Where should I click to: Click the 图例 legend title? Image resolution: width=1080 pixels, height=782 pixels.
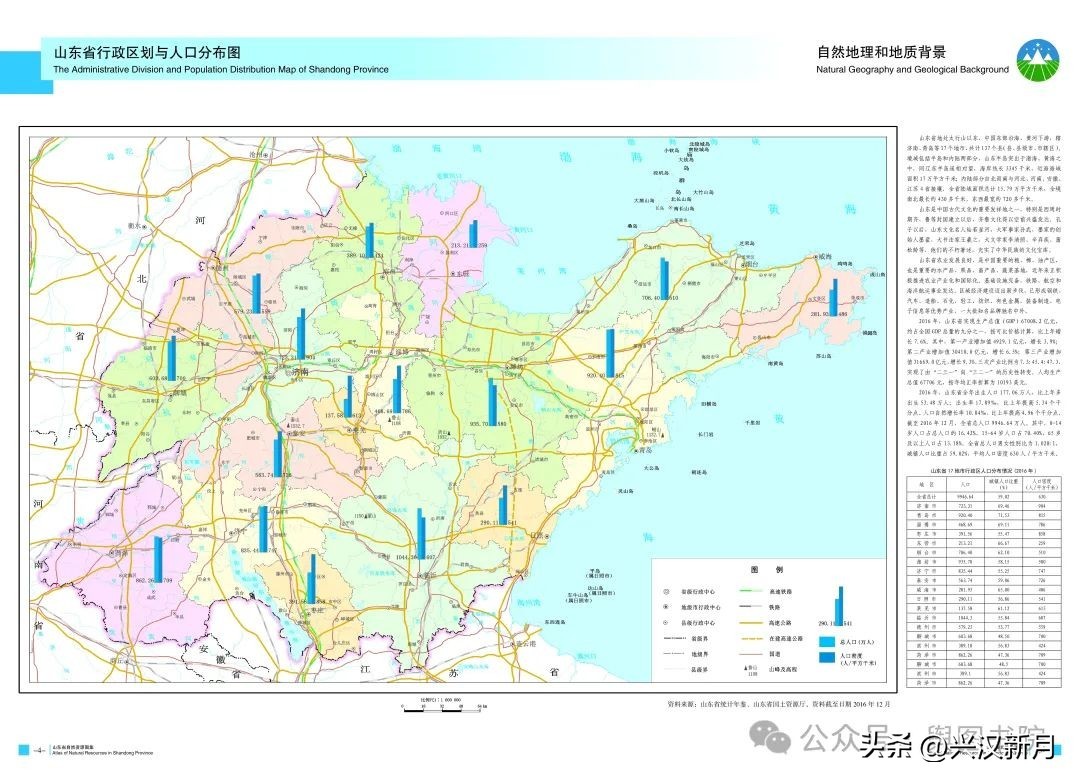coord(765,569)
